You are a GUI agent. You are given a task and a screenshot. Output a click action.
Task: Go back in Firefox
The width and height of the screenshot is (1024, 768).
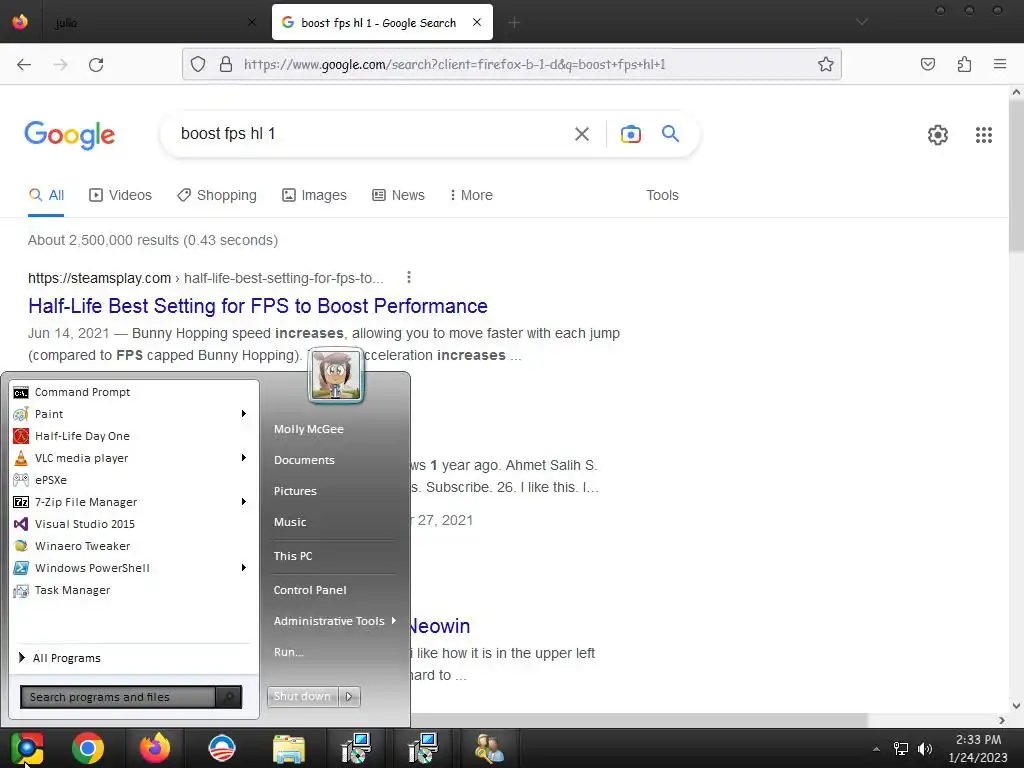24,64
